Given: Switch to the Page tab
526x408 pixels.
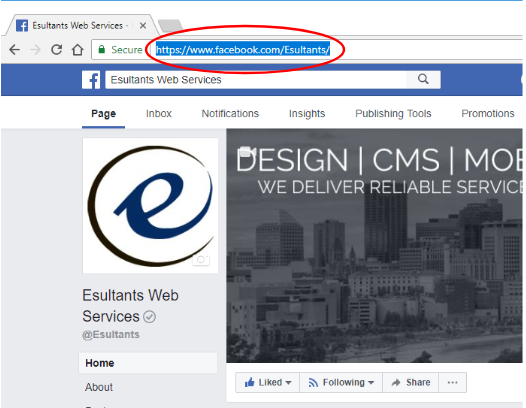Looking at the screenshot, I should (103, 114).
